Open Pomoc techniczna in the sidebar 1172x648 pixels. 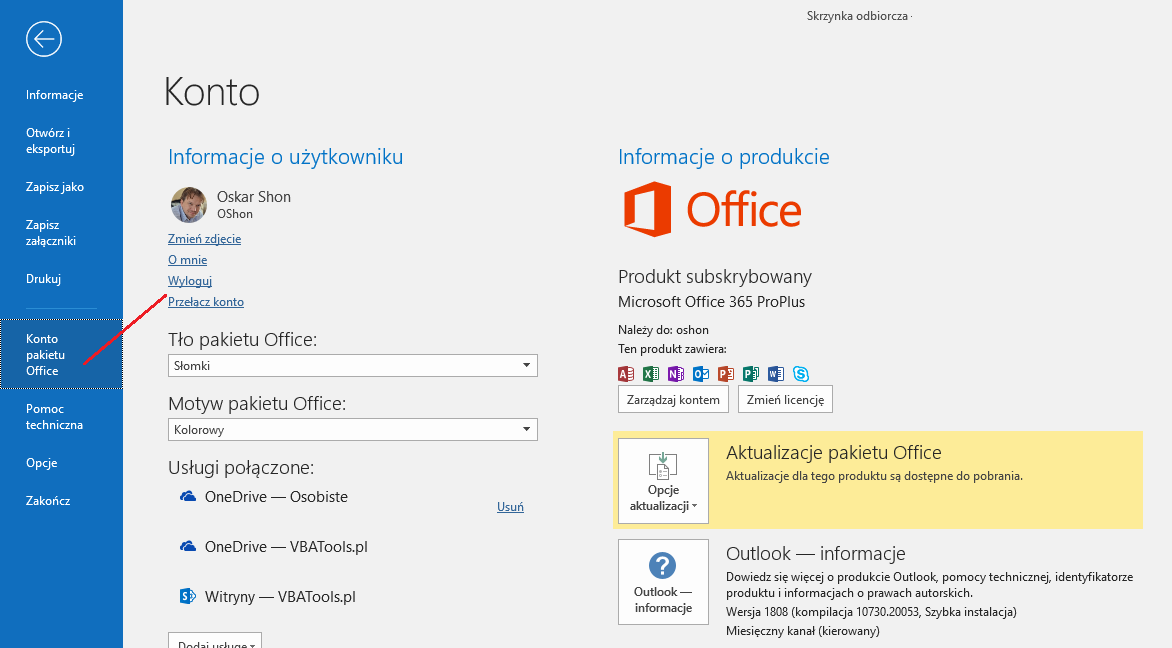pos(54,416)
